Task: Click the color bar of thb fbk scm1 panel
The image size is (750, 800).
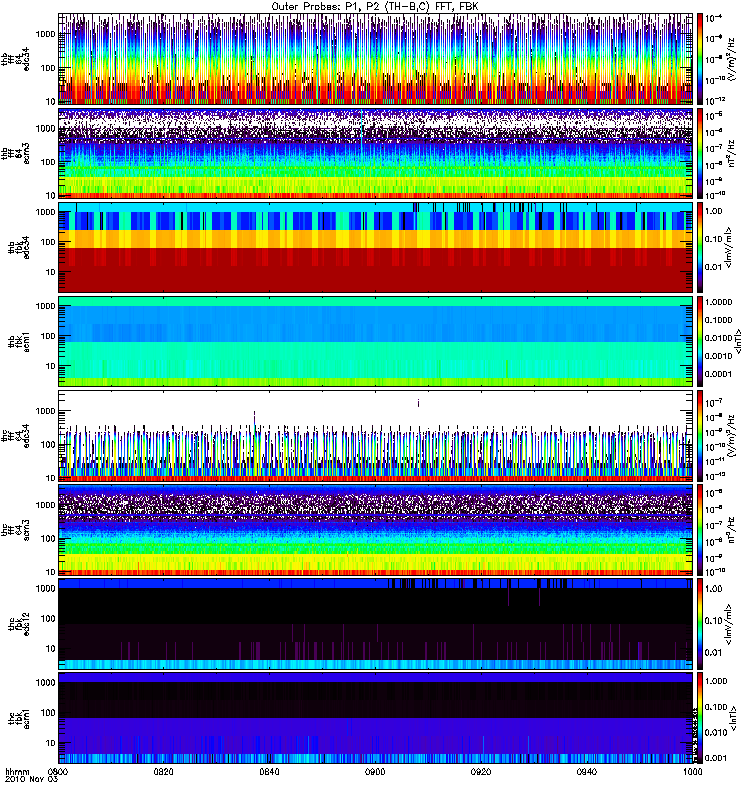Action: (x=699, y=341)
